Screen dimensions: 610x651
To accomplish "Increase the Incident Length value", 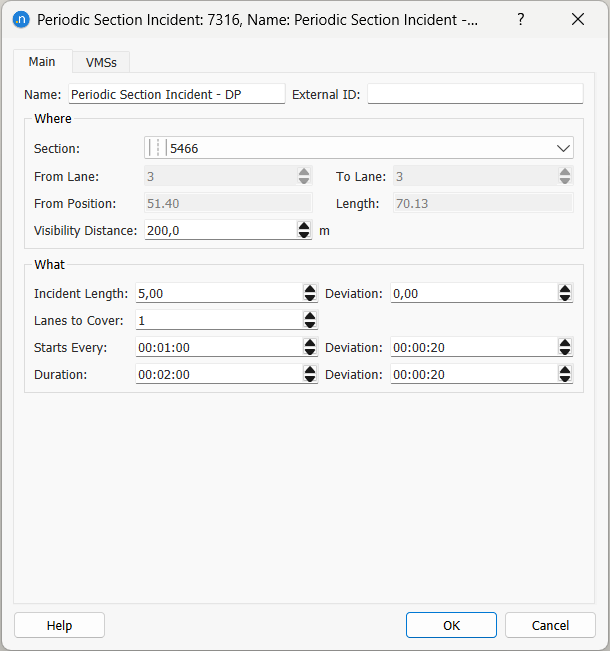I will click(310, 288).
